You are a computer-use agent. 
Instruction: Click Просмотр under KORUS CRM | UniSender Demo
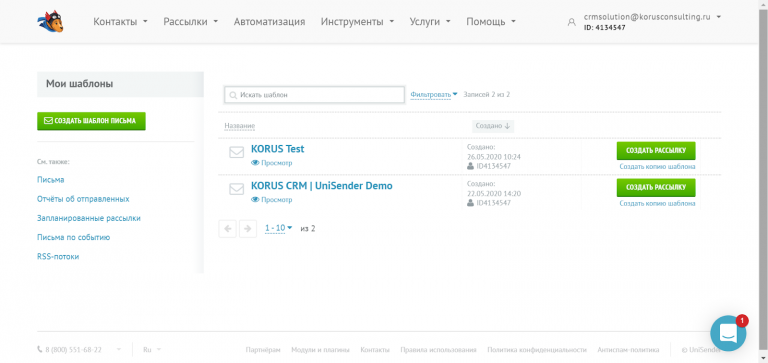pos(276,200)
